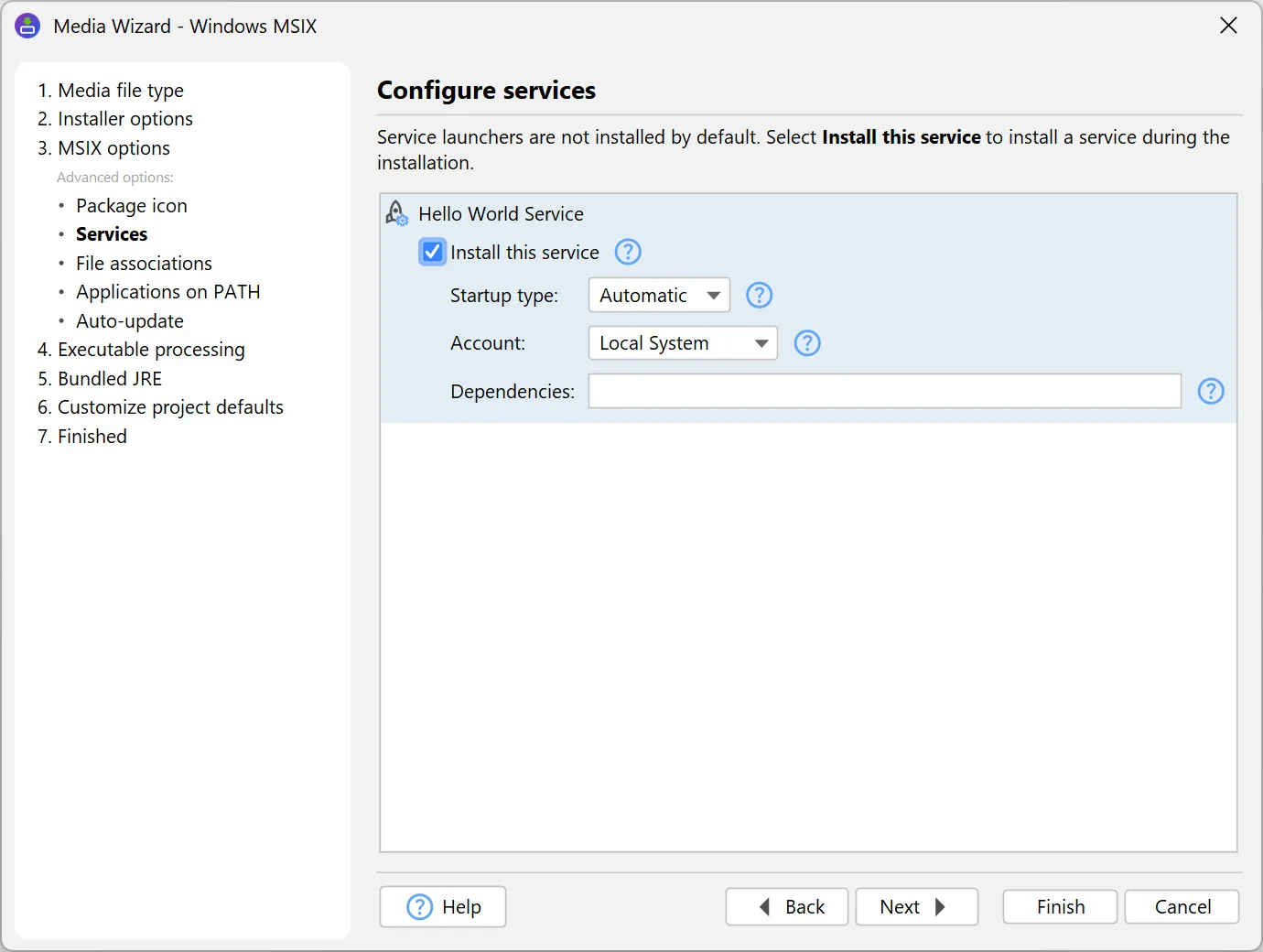1263x952 pixels.
Task: Open Package icon advanced option
Action: pyautogui.click(x=132, y=205)
